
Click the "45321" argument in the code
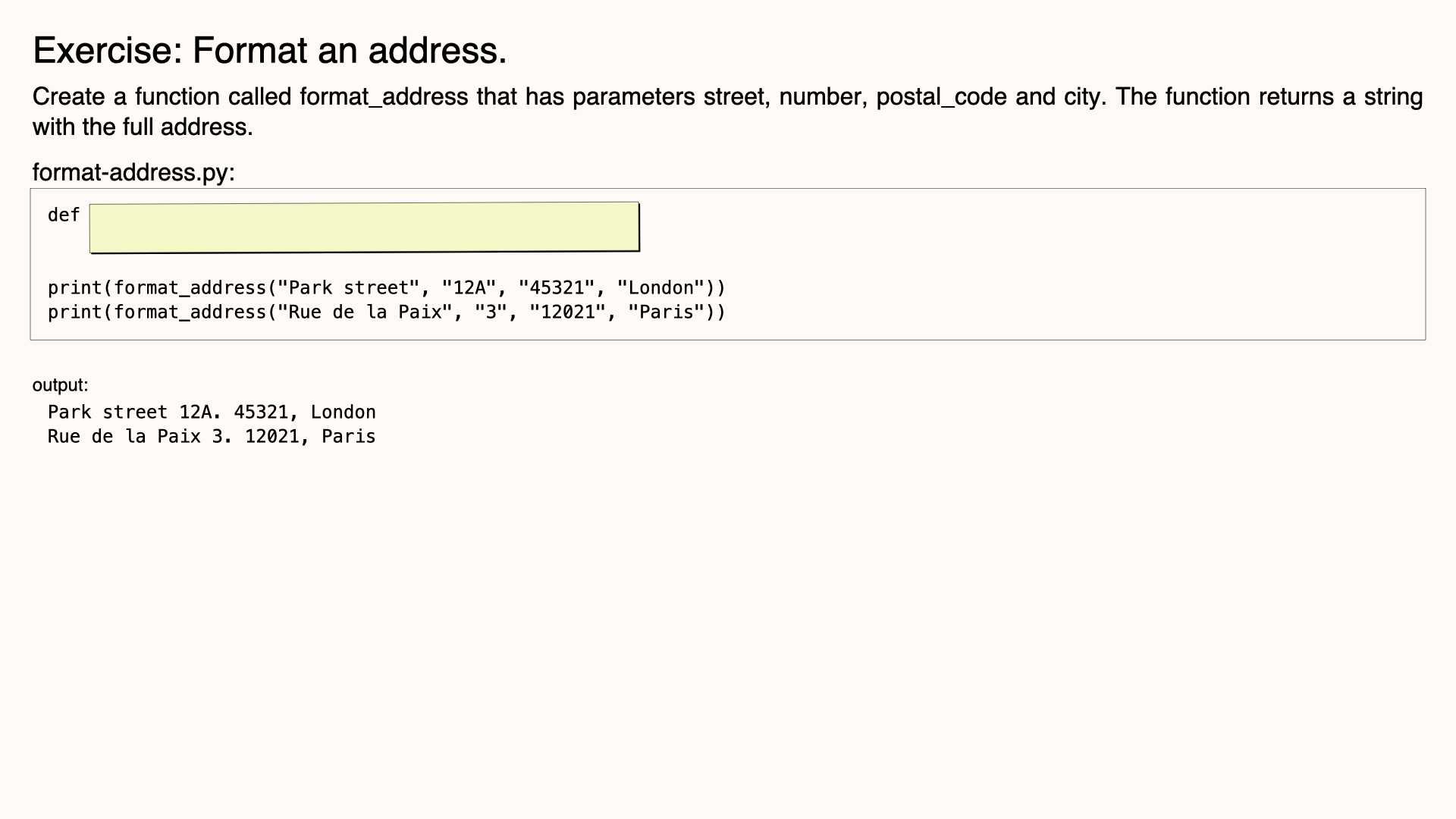point(557,288)
